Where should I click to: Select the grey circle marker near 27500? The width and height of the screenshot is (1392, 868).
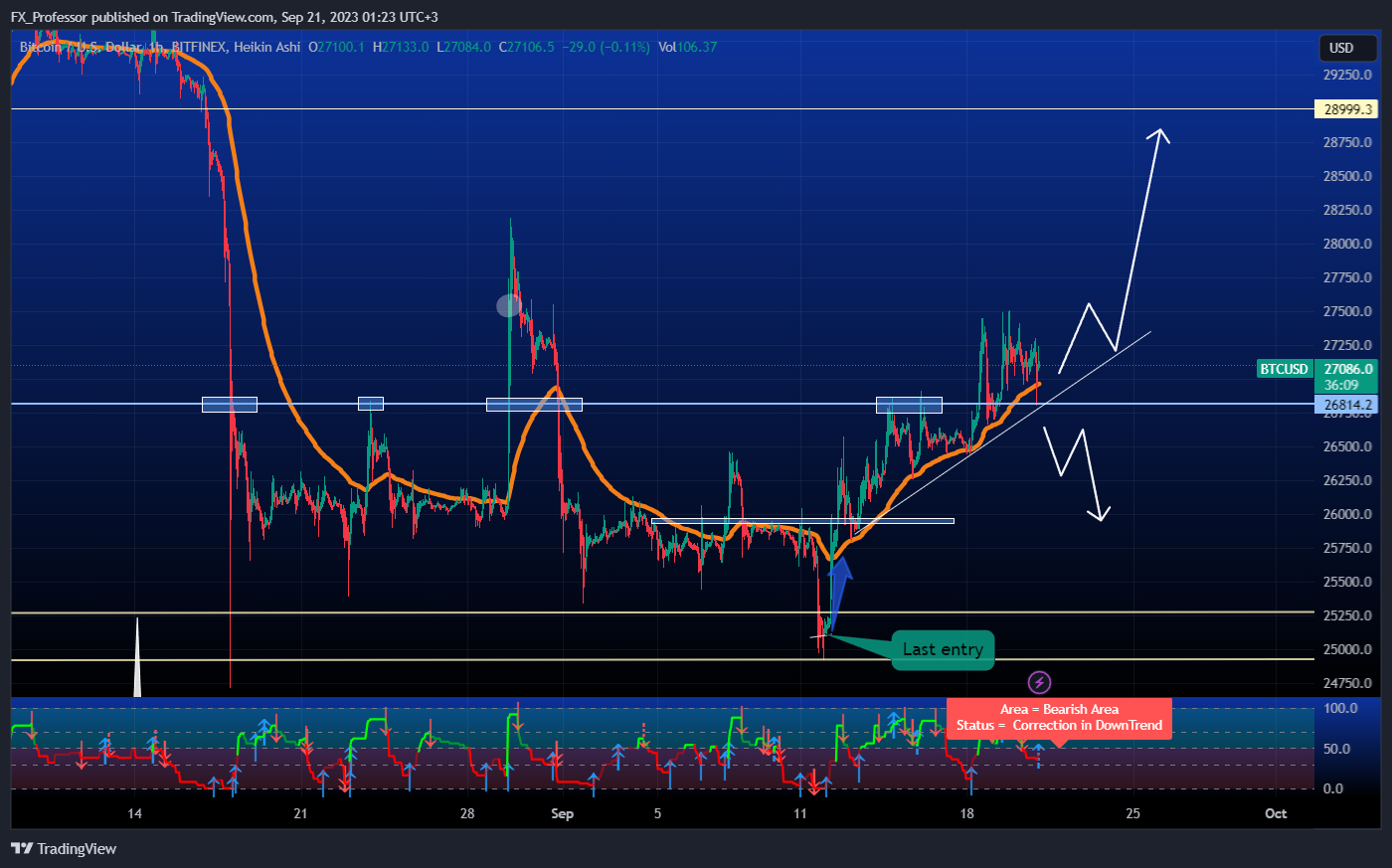pos(509,305)
